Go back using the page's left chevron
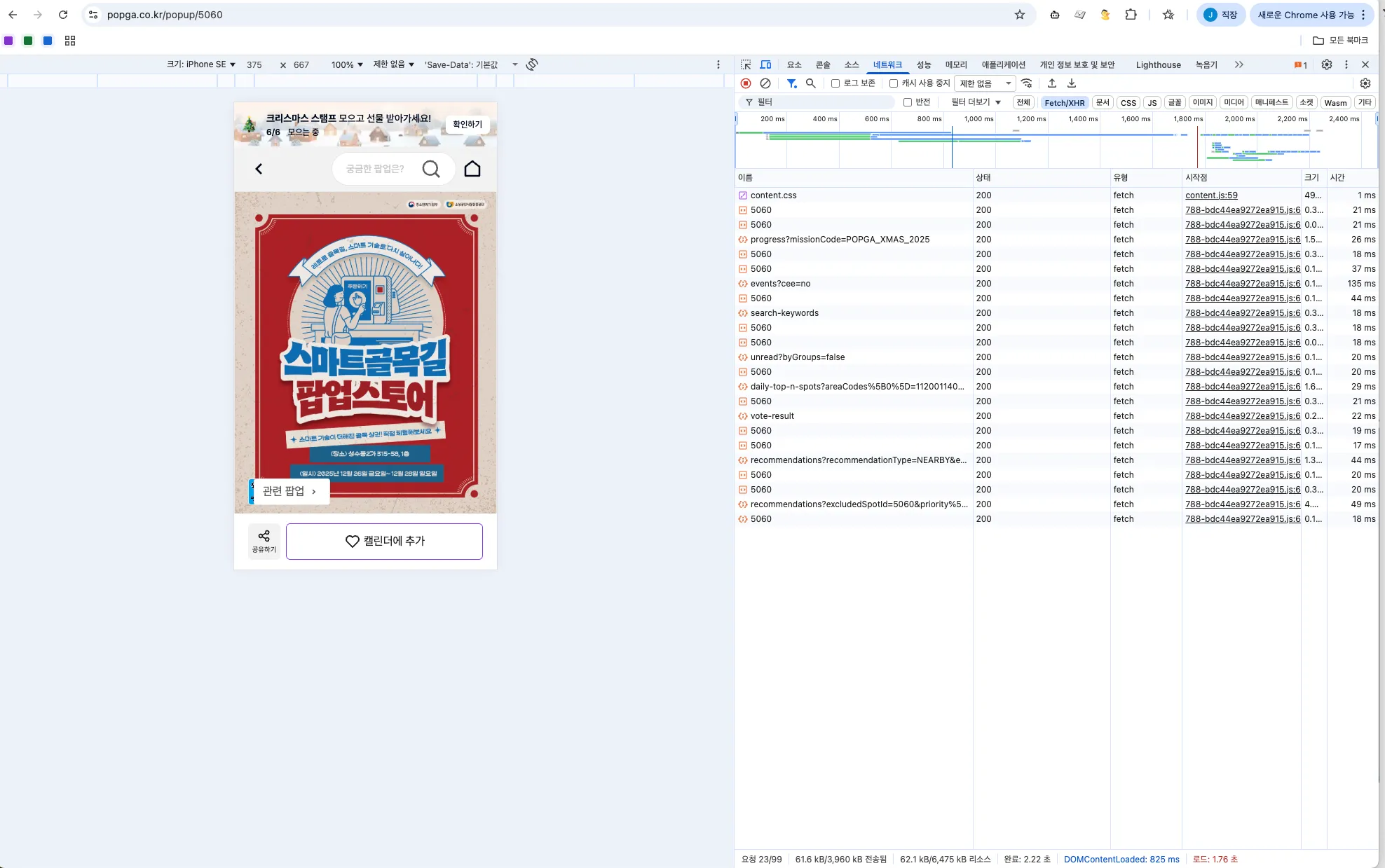 click(259, 169)
